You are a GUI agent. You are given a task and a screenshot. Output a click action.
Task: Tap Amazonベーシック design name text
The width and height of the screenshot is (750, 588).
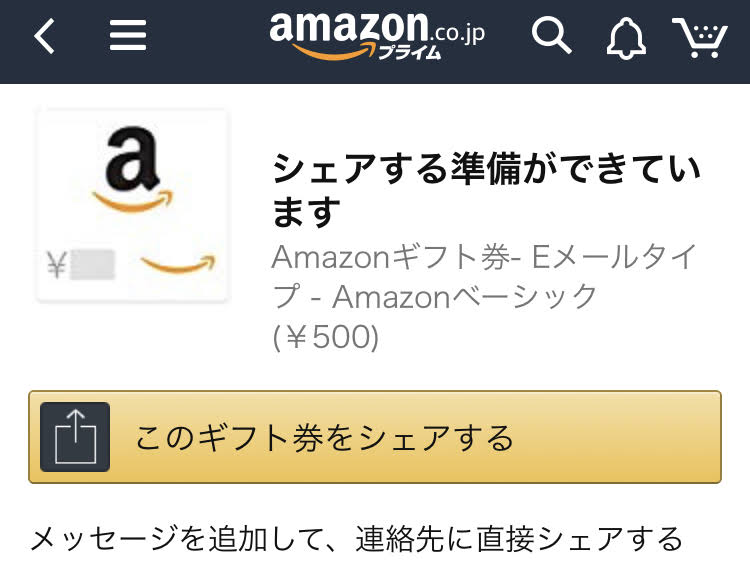coord(464,297)
